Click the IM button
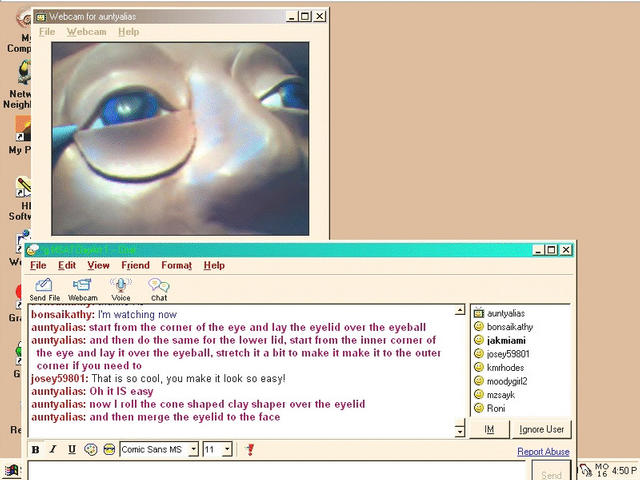The height and width of the screenshot is (480, 640). (489, 429)
